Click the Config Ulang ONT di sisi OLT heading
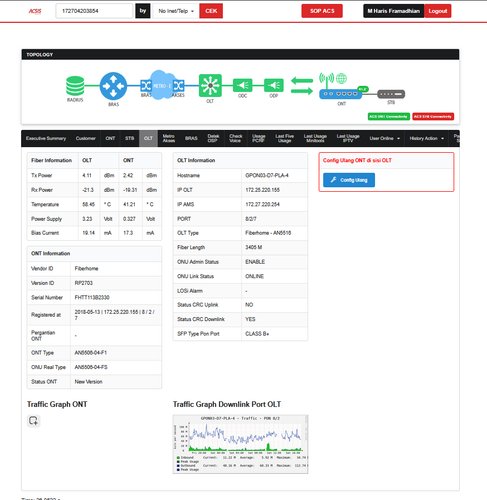This screenshot has width=487, height=500. [357, 160]
